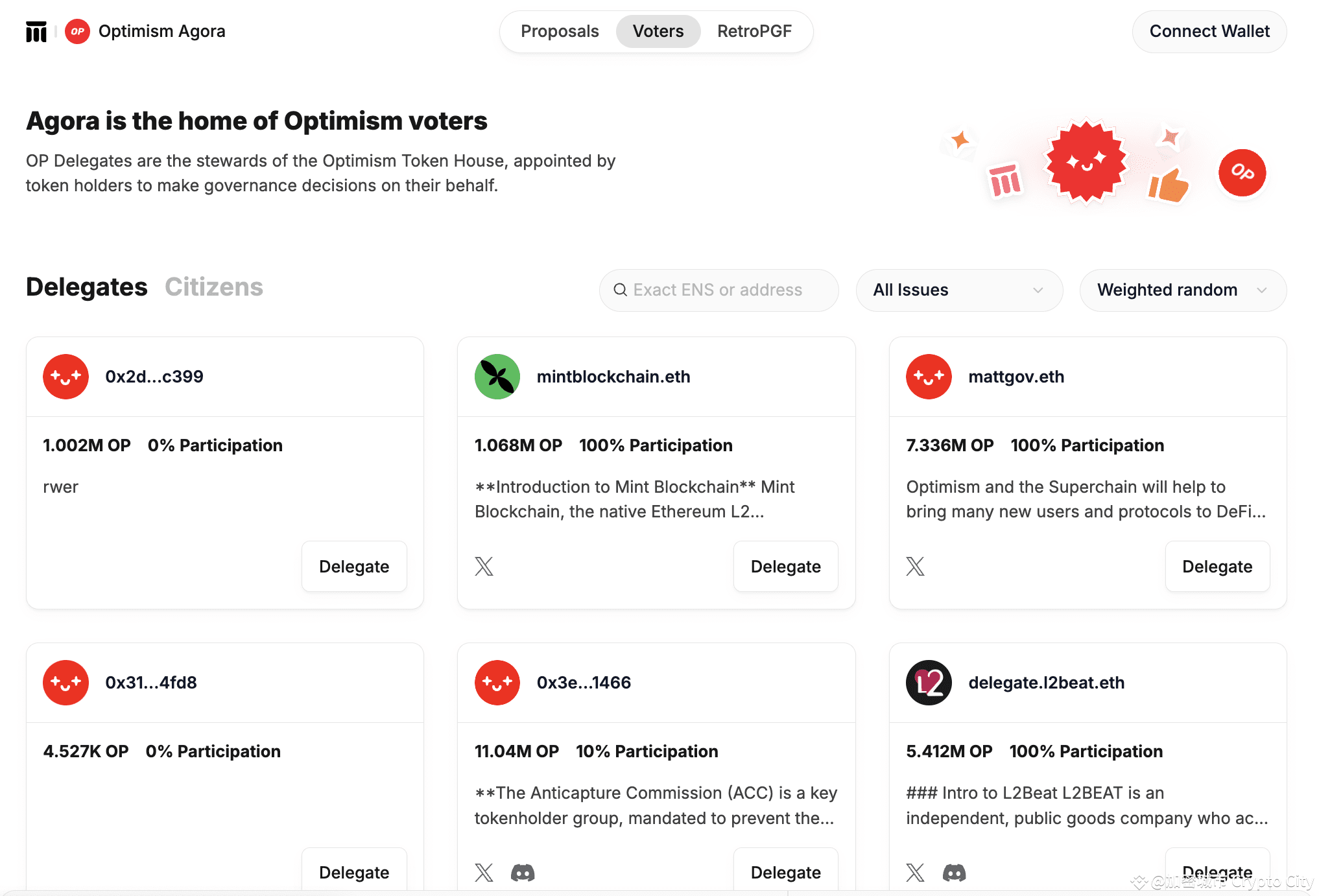The image size is (1319, 896).
Task: Switch to the Citizens tab
Action: pos(214,286)
